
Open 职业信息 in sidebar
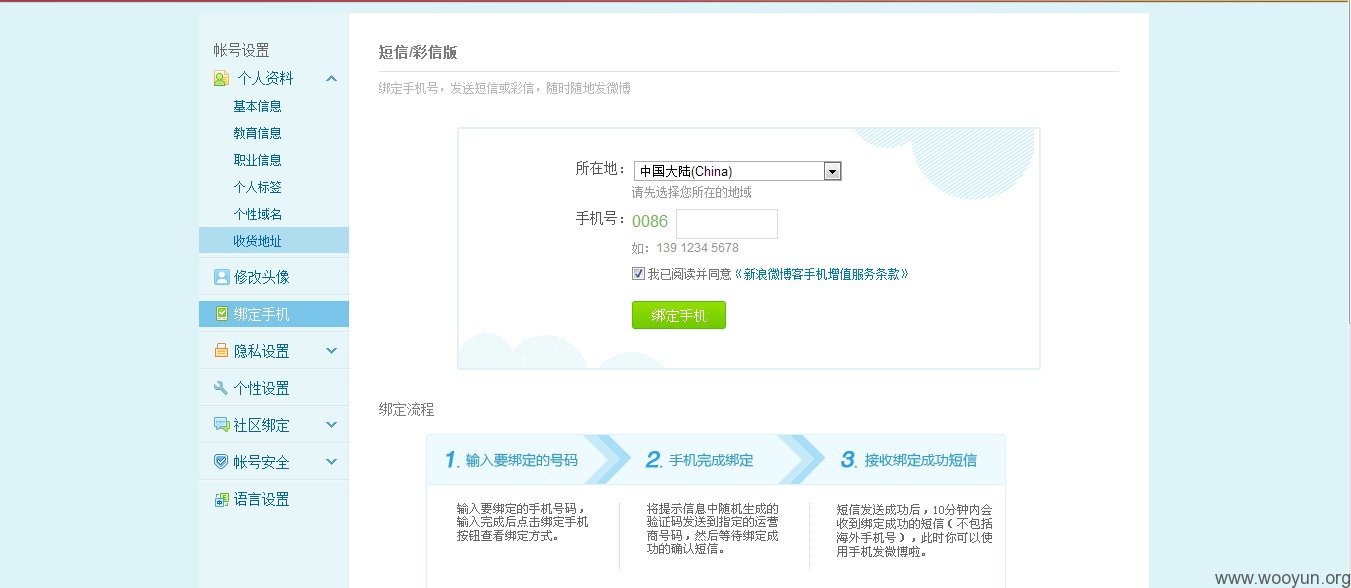click(x=257, y=160)
